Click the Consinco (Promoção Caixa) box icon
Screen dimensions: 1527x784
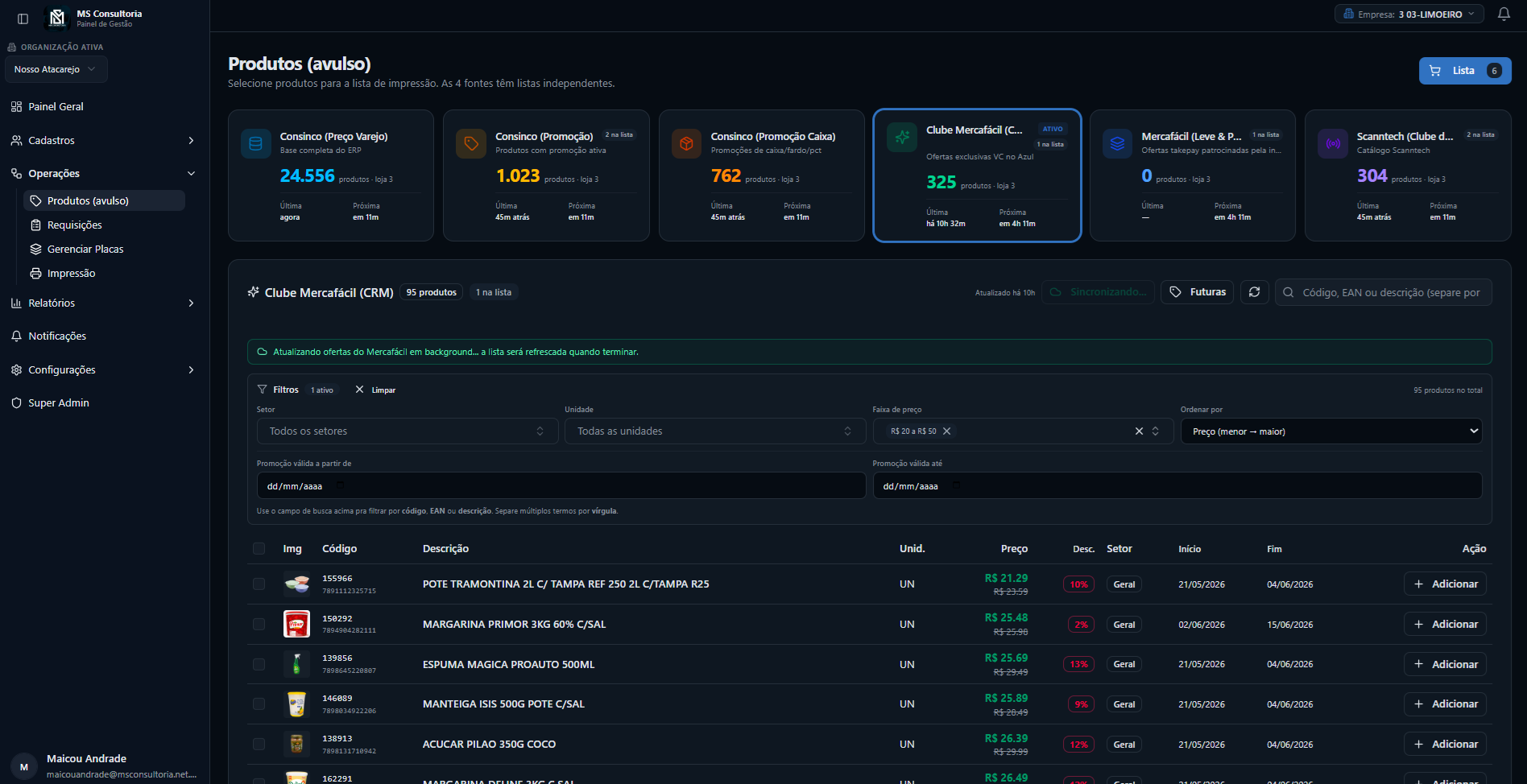point(686,144)
